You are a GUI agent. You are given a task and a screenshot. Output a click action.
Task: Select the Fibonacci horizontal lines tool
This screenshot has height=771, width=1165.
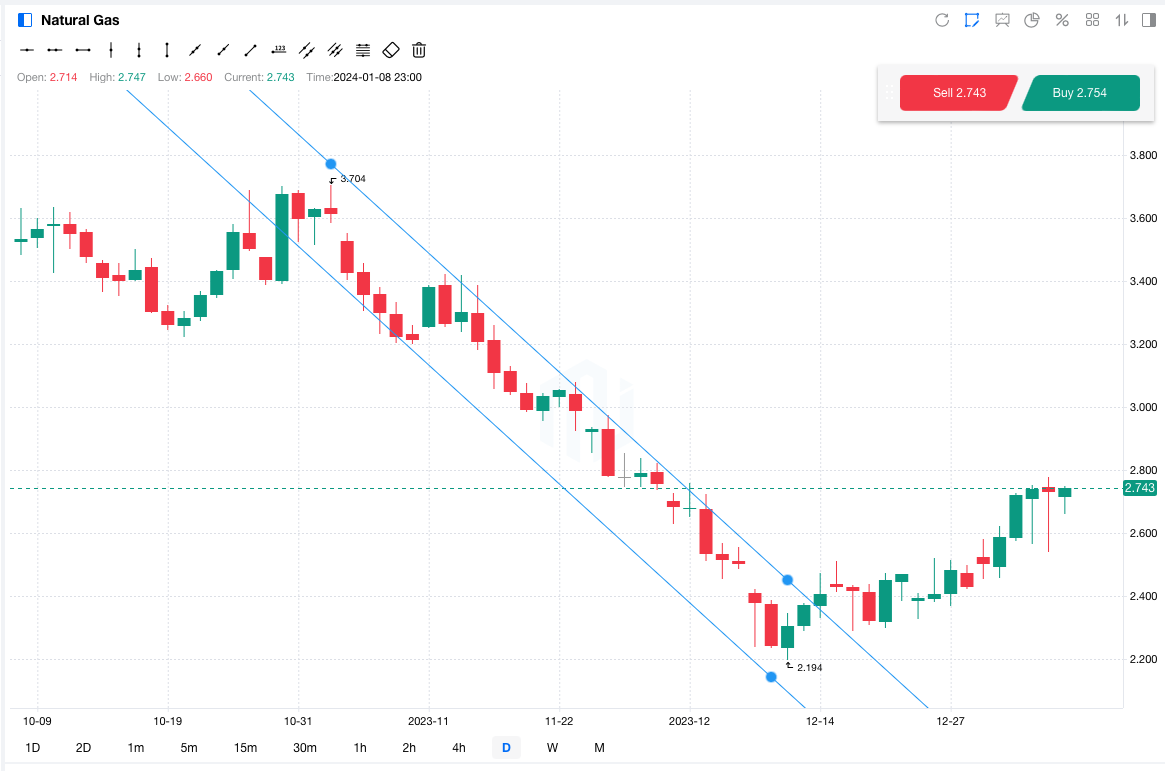tap(363, 49)
